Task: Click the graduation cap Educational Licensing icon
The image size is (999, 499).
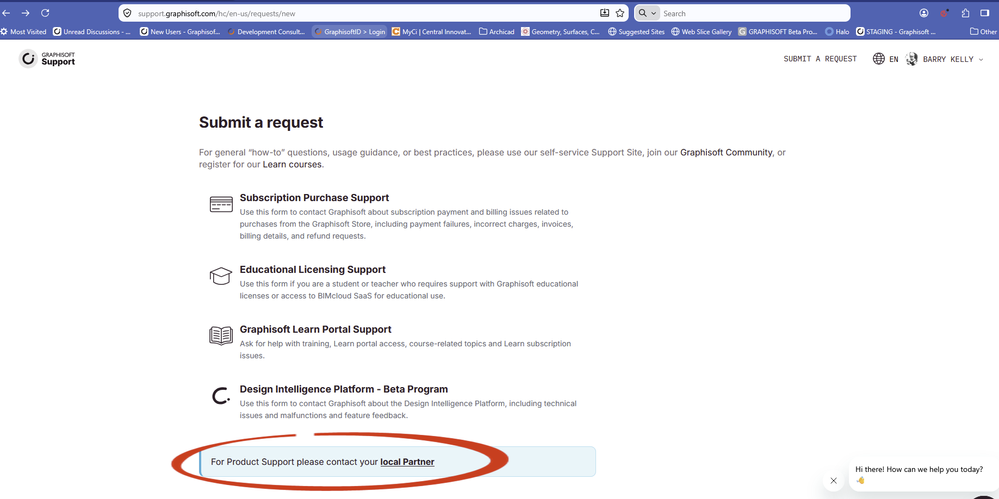Action: [221, 276]
